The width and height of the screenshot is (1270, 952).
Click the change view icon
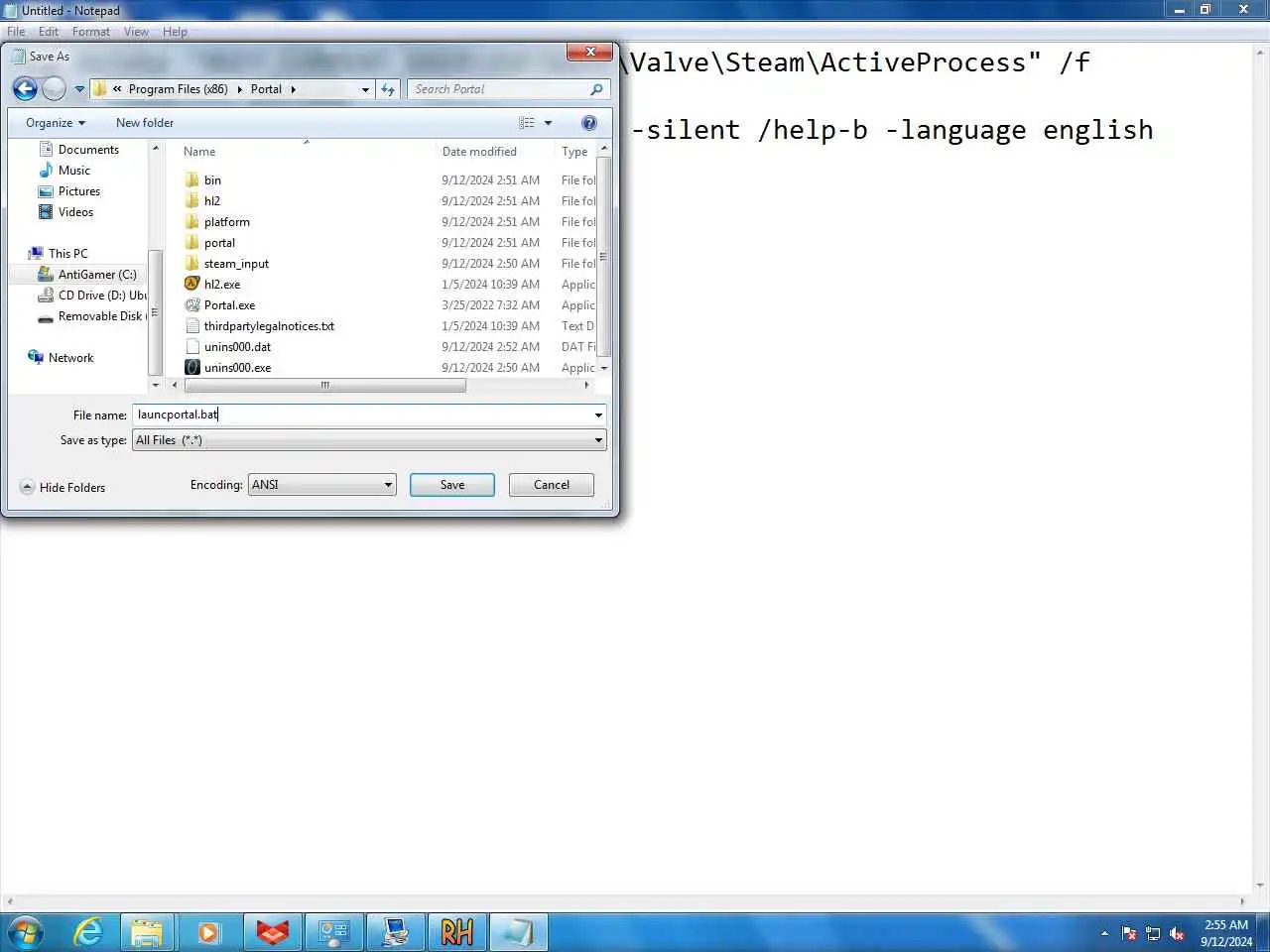[527, 123]
